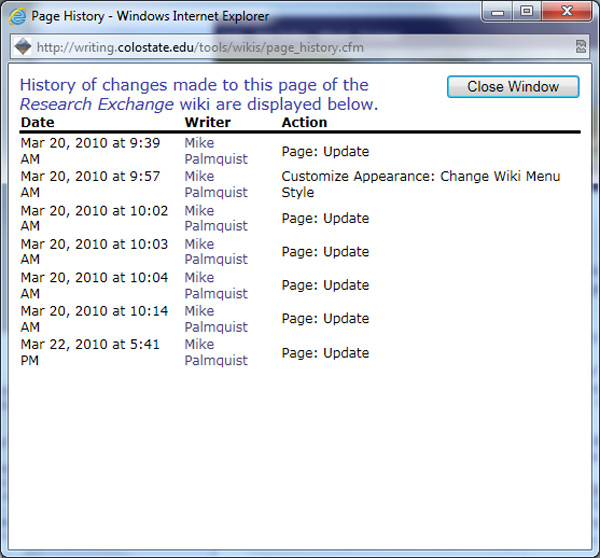Click 'Page: Update' action for 10:04 AM row
Screen dimensions: 600x558
click(x=325, y=285)
